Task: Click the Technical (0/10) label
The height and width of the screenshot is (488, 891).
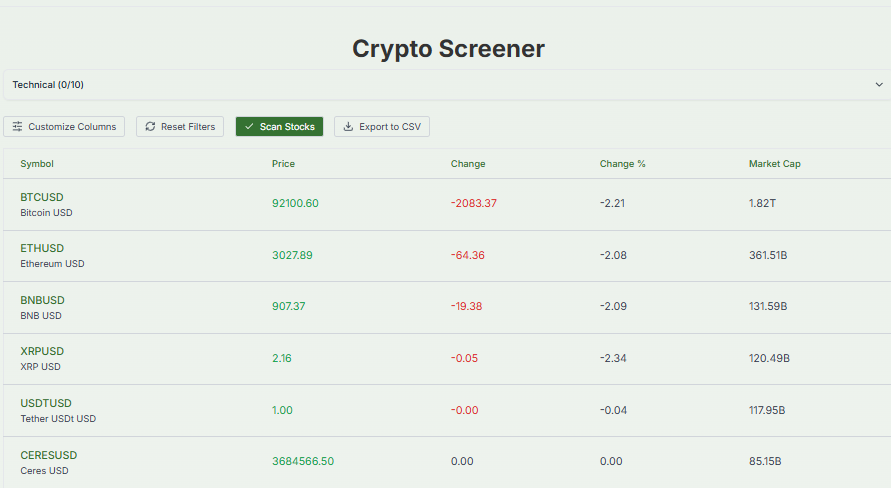Action: 48,85
